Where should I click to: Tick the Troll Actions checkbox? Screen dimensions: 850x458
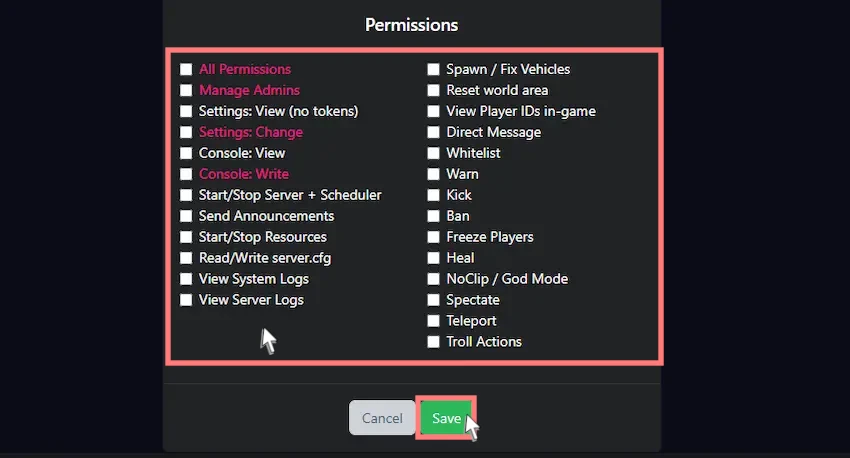(433, 341)
